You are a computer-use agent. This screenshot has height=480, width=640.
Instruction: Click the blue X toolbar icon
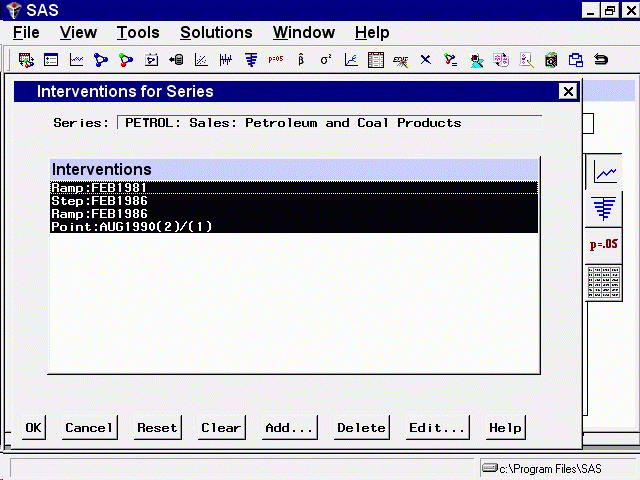pyautogui.click(x=426, y=60)
